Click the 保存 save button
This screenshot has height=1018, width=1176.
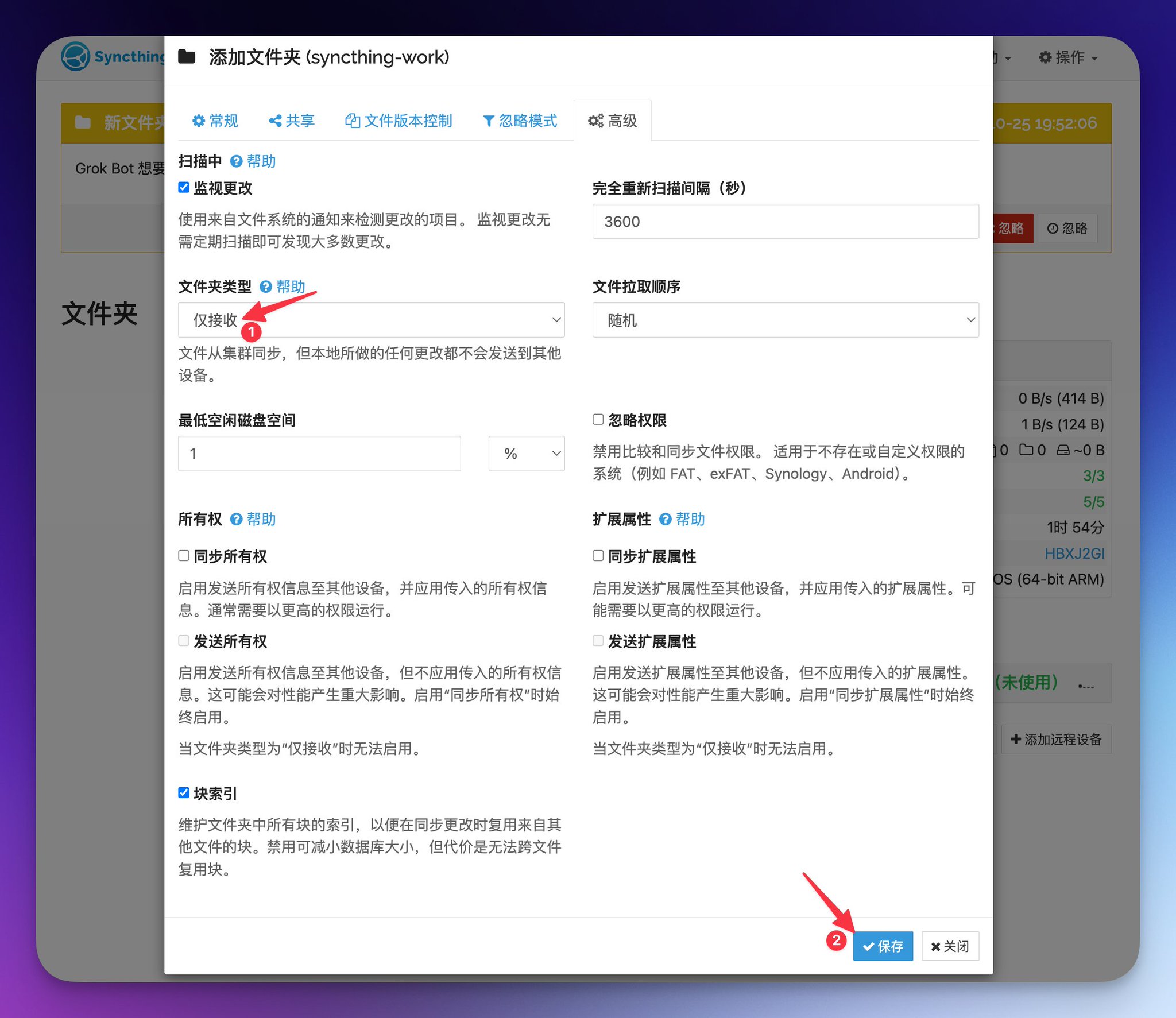883,946
